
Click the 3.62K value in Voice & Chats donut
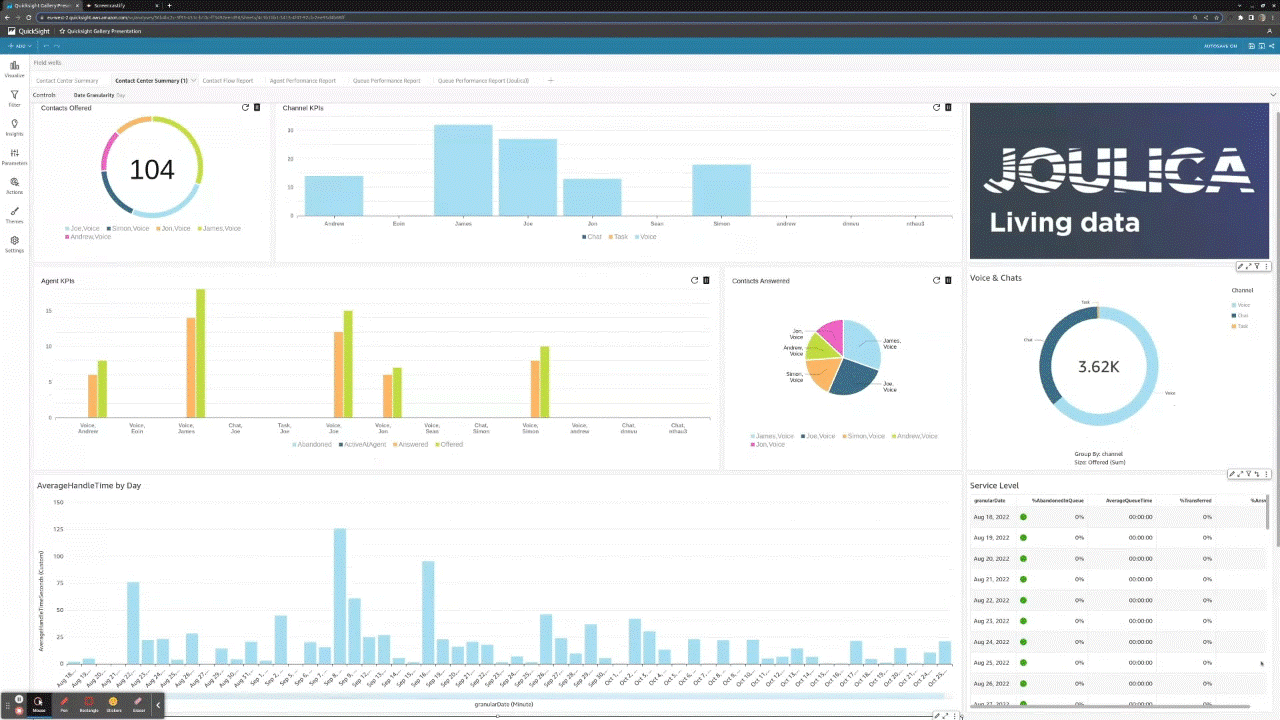(1098, 367)
